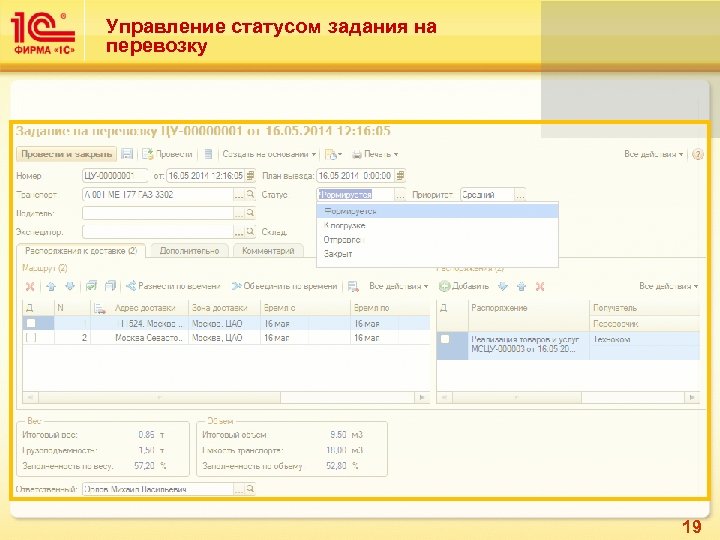Click move down arrow in orders toolbar
This screenshot has width=720, height=540.
(x=503, y=287)
